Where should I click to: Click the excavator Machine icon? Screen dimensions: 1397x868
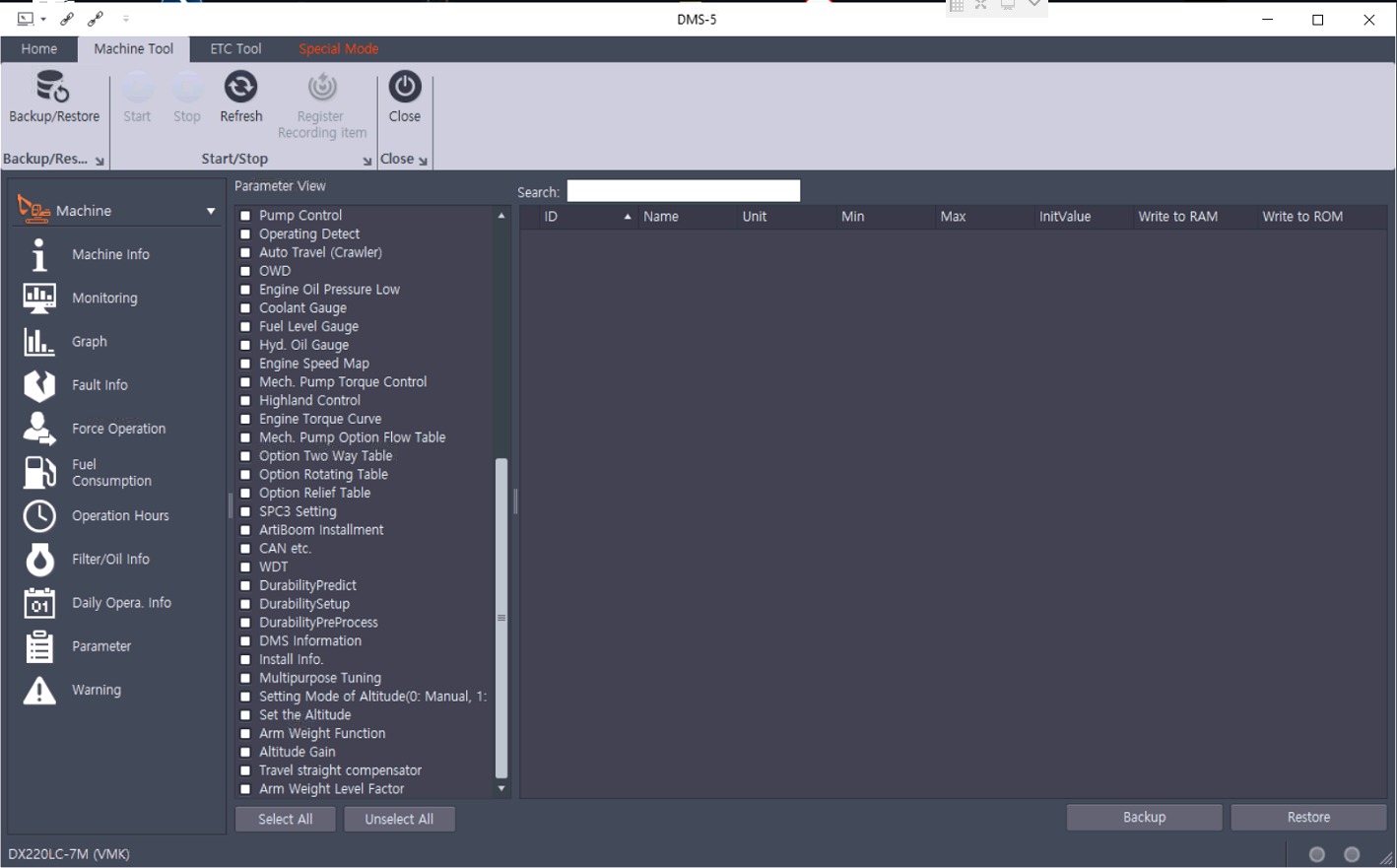(33, 209)
